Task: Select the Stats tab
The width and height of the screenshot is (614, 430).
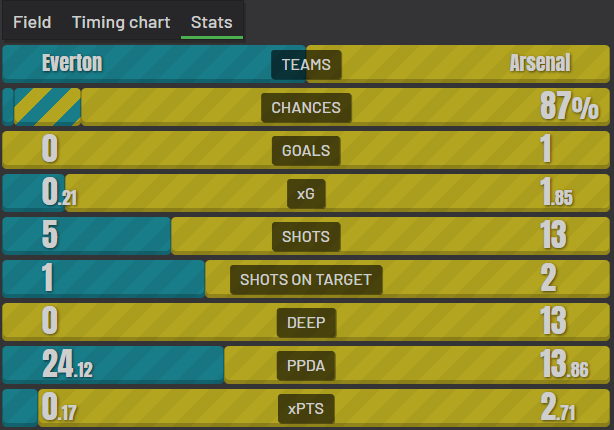Action: (212, 21)
